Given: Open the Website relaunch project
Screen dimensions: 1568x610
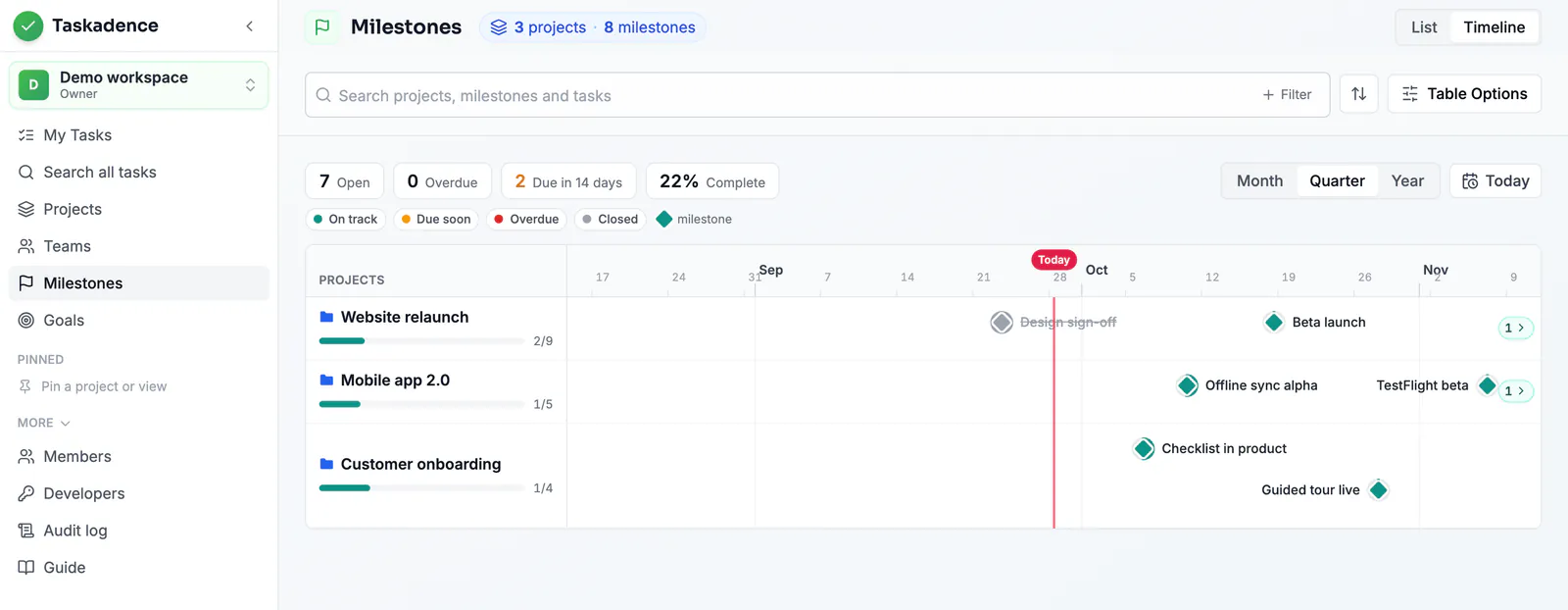Looking at the screenshot, I should tap(405, 318).
